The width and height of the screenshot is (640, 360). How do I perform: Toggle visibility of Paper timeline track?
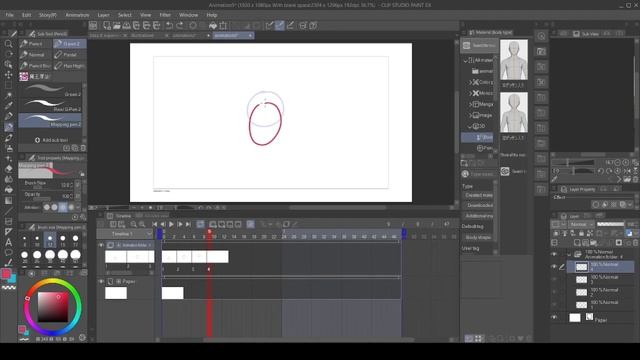point(101,282)
